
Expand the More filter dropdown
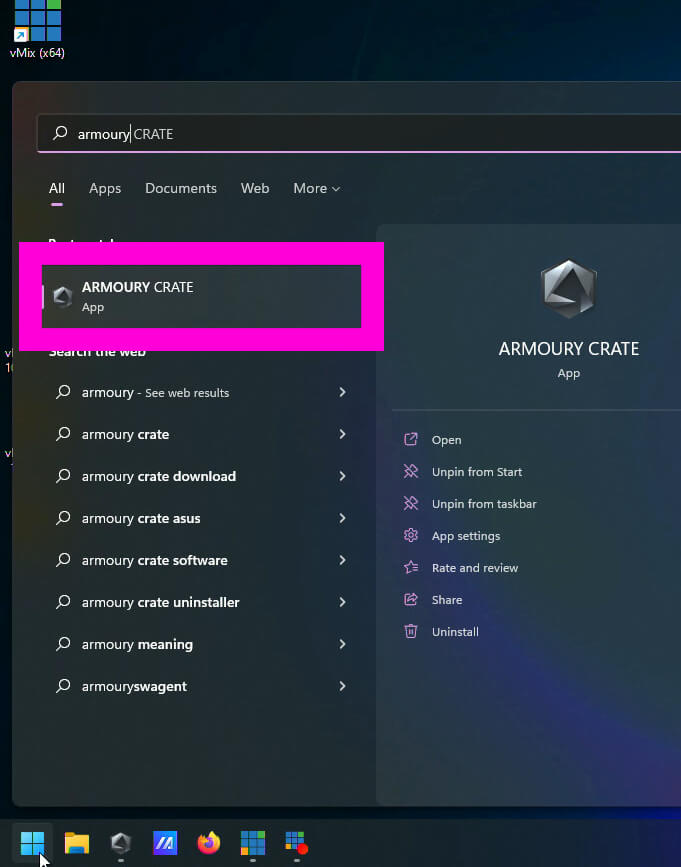point(316,188)
